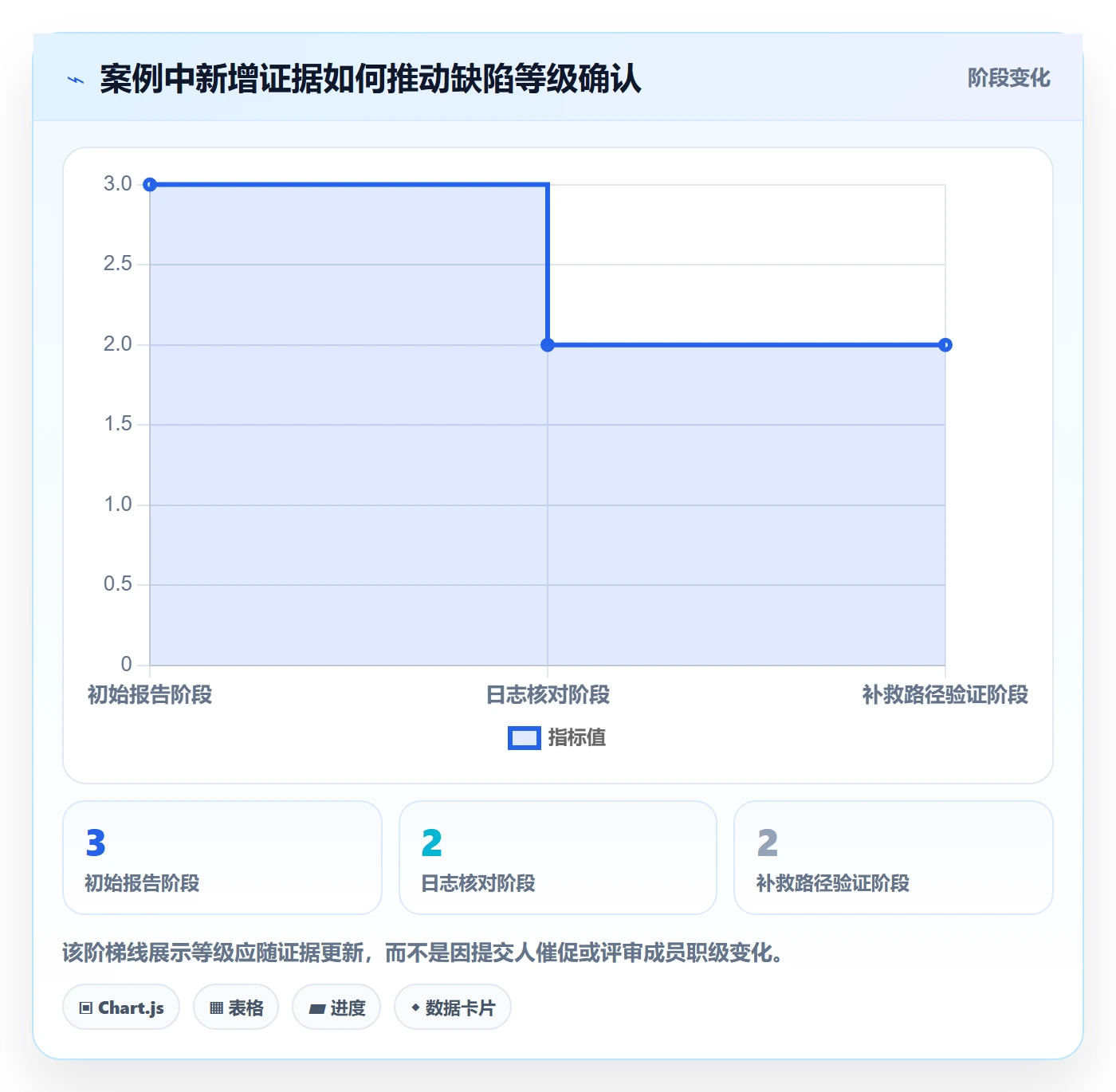Click the x-axis label 补救路径验证阶段
Viewport: 1116px width, 1092px height.
coord(945,695)
